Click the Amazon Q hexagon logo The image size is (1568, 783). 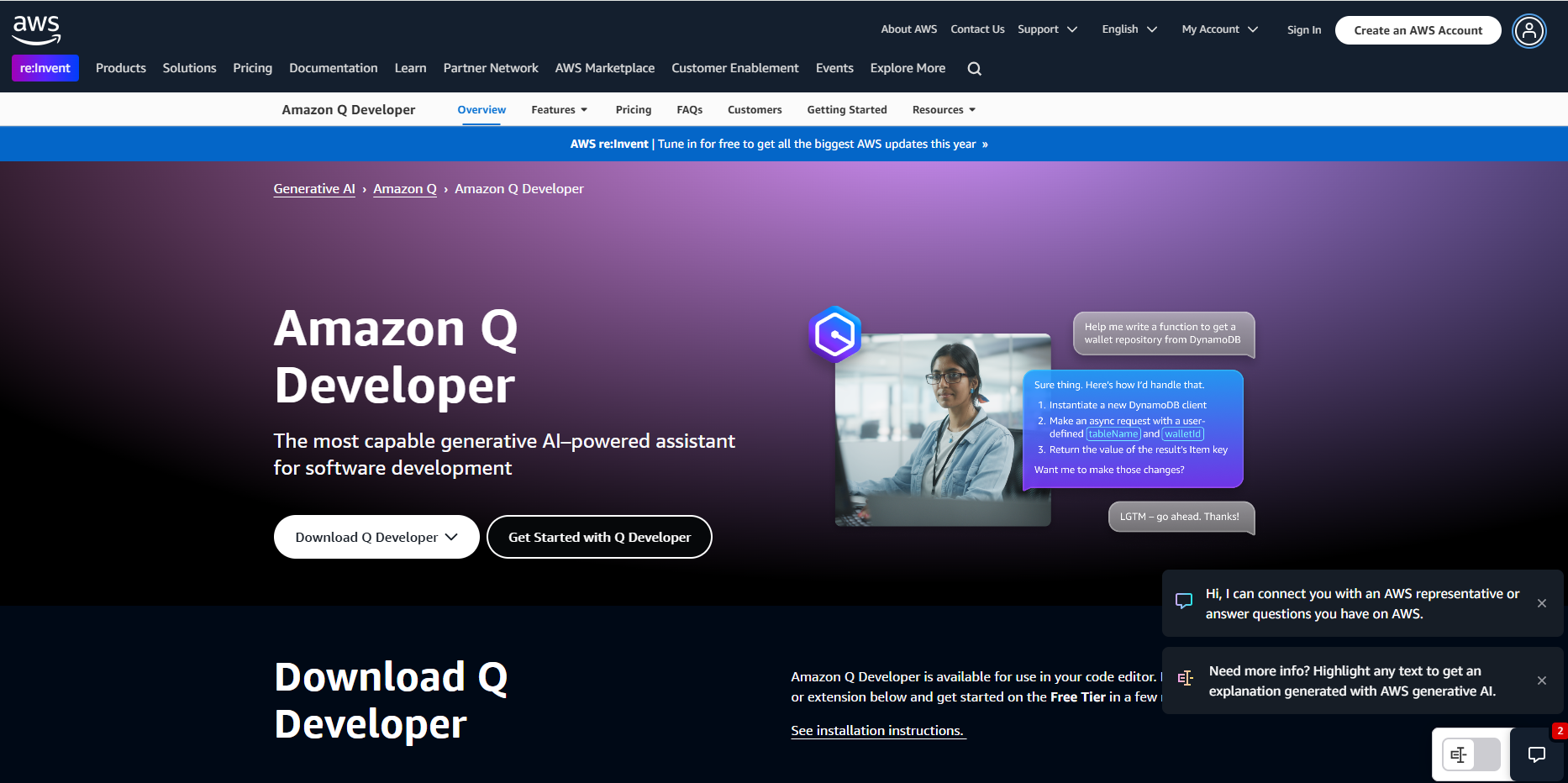834,334
